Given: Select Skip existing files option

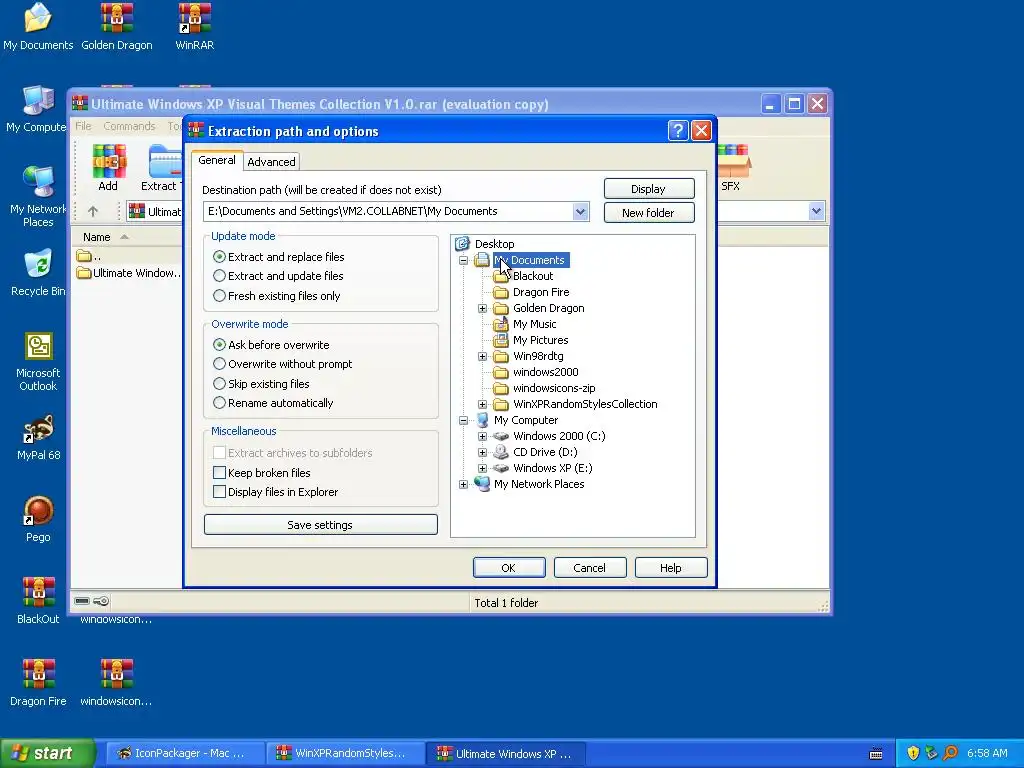Looking at the screenshot, I should [261, 384].
